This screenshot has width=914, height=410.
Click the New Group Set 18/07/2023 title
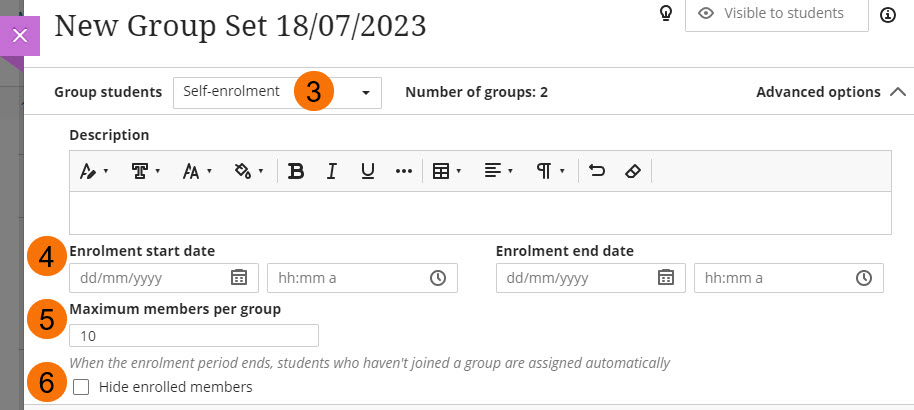[240, 26]
